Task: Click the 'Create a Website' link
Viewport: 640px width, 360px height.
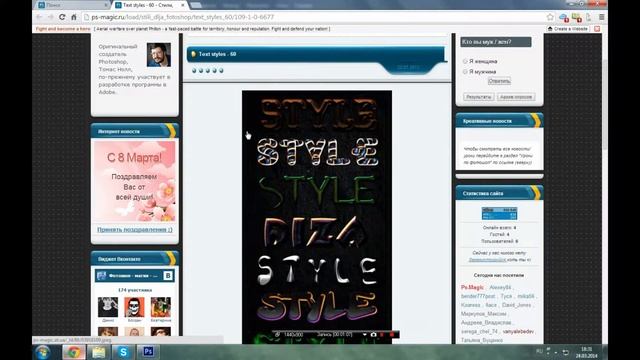Action: coord(568,29)
